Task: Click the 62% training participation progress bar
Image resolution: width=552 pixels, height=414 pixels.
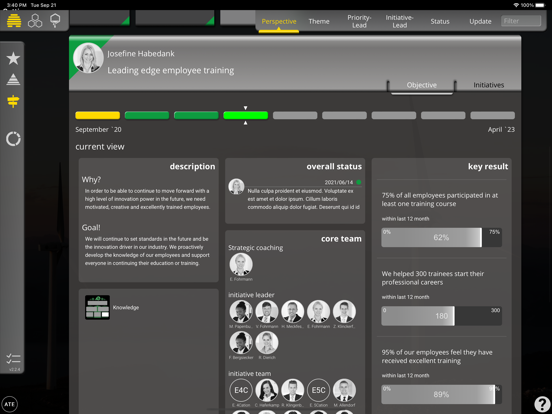Action: pos(441,237)
